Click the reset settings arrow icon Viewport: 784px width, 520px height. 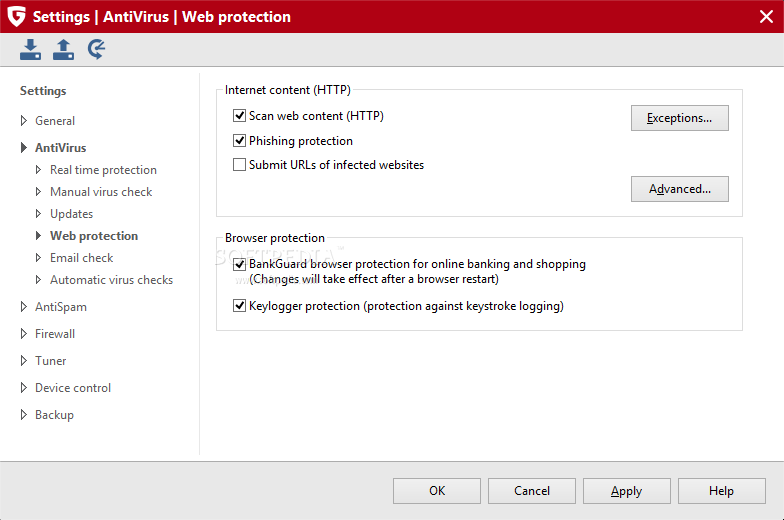pyautogui.click(x=96, y=50)
